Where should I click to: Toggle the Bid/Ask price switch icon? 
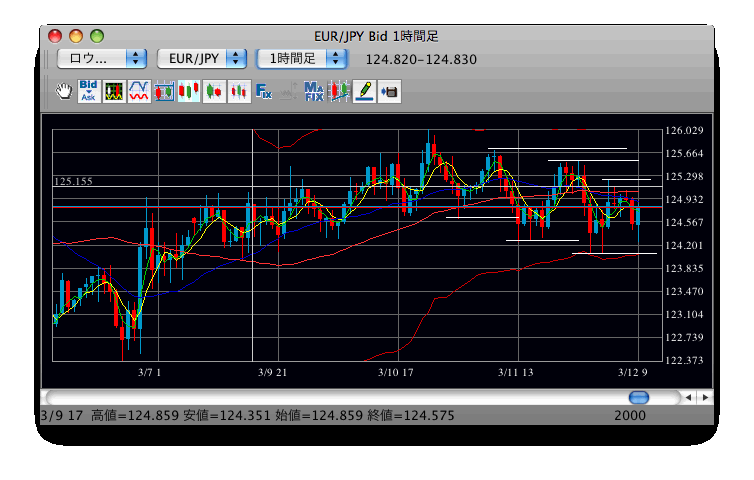point(88,91)
